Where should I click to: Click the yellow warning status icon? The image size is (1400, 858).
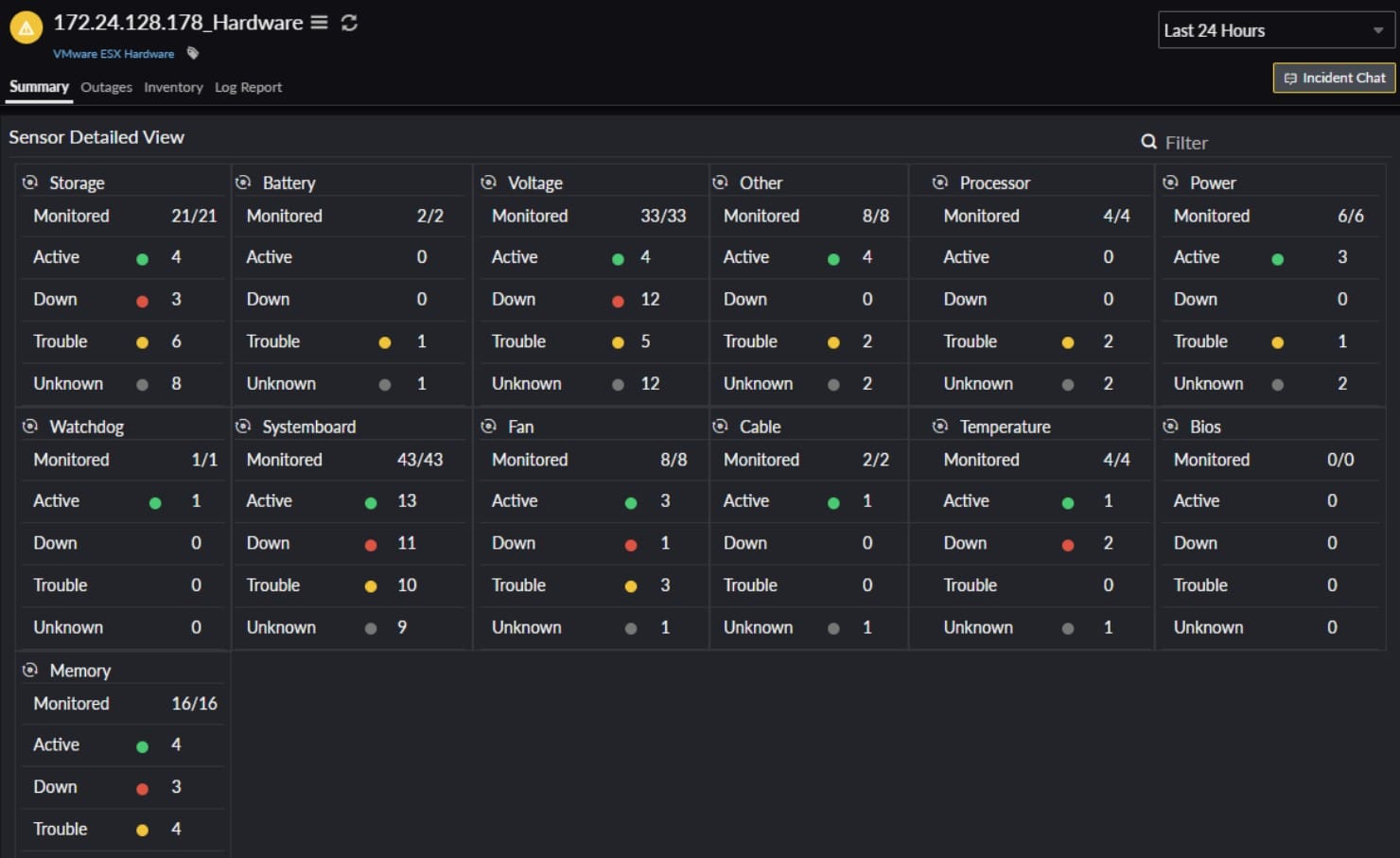coord(26,27)
